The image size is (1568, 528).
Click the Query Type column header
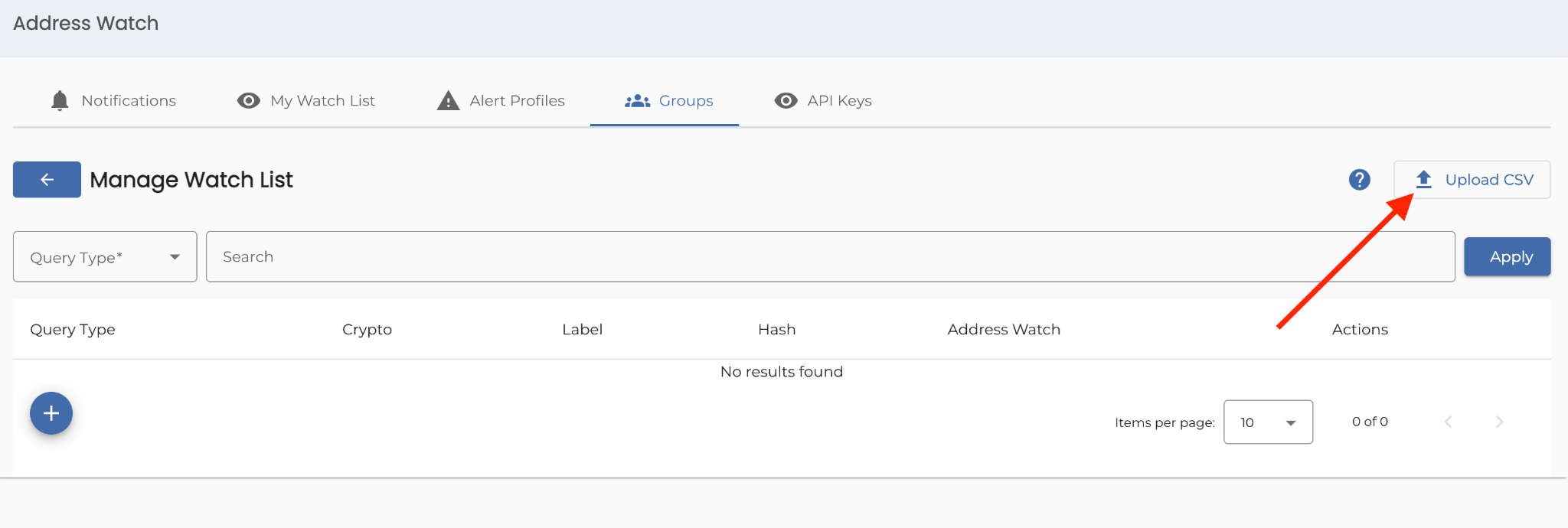(x=73, y=330)
